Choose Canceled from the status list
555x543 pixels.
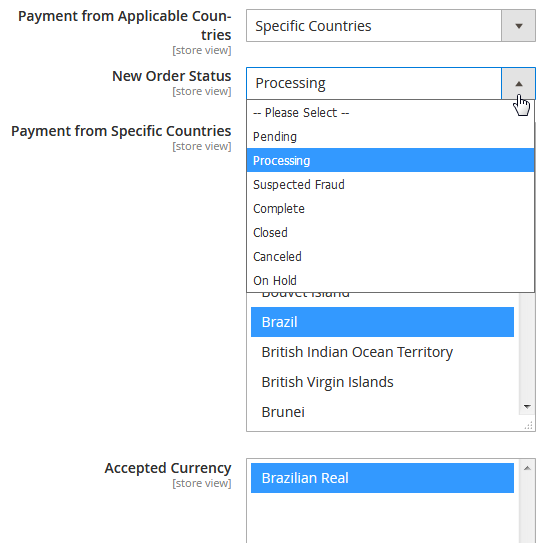(390, 257)
